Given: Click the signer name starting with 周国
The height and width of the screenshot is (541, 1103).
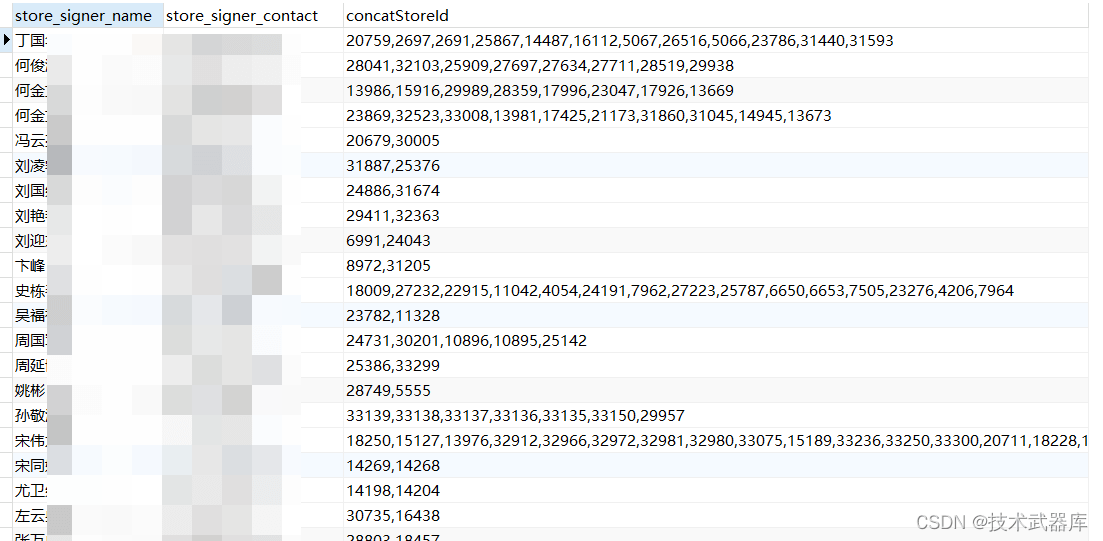Looking at the screenshot, I should tap(32, 340).
